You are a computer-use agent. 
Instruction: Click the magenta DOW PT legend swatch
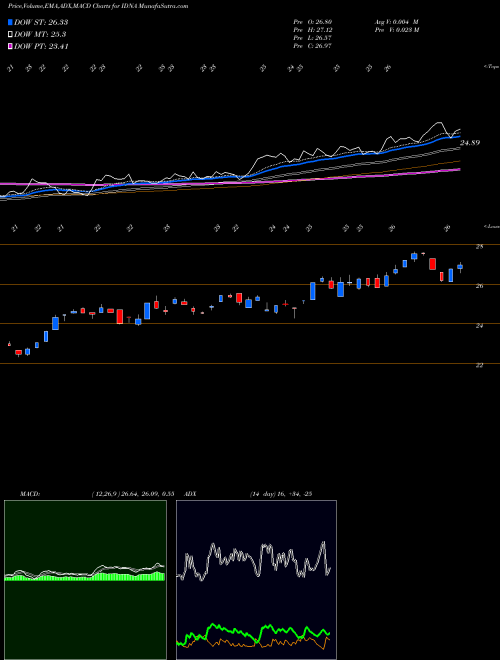tap(10, 46)
